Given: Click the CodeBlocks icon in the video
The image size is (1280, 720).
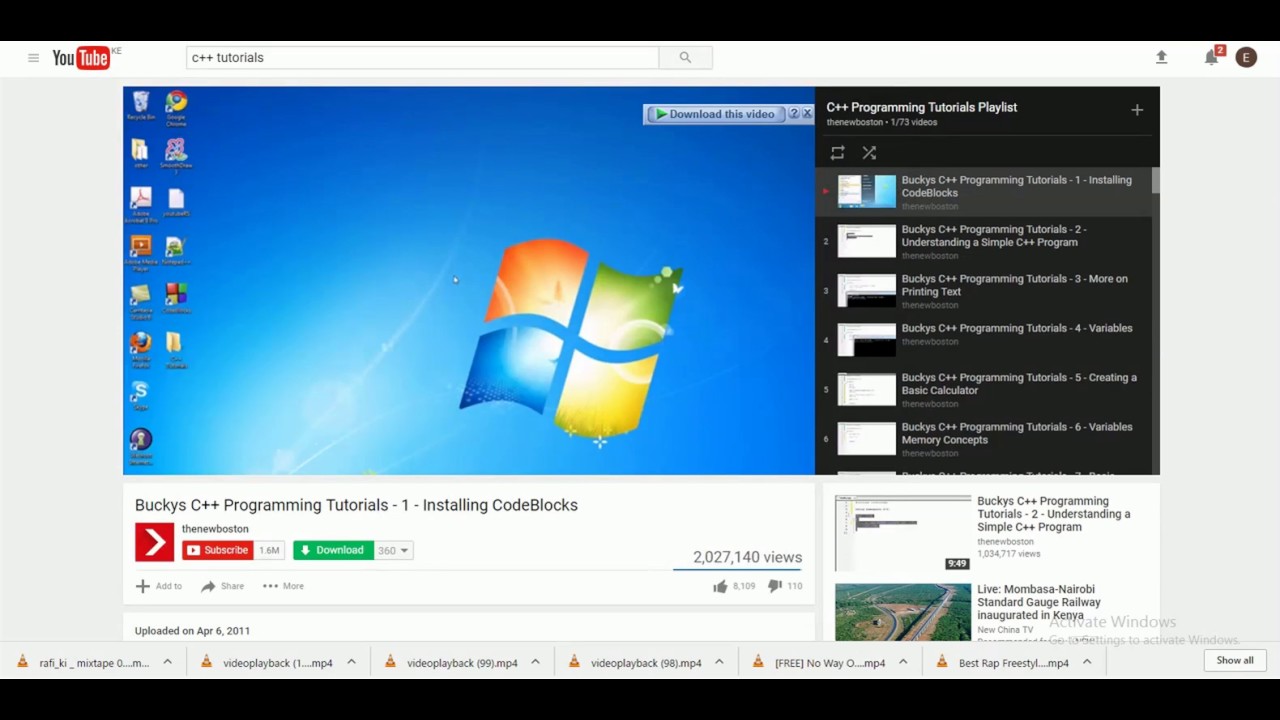Looking at the screenshot, I should coord(176,298).
